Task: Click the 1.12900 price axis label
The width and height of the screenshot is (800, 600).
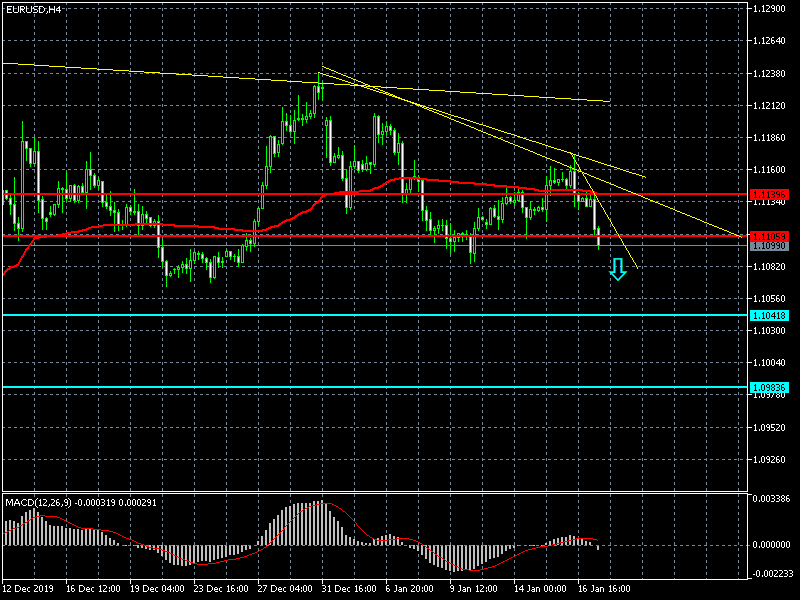Action: pyautogui.click(x=769, y=9)
